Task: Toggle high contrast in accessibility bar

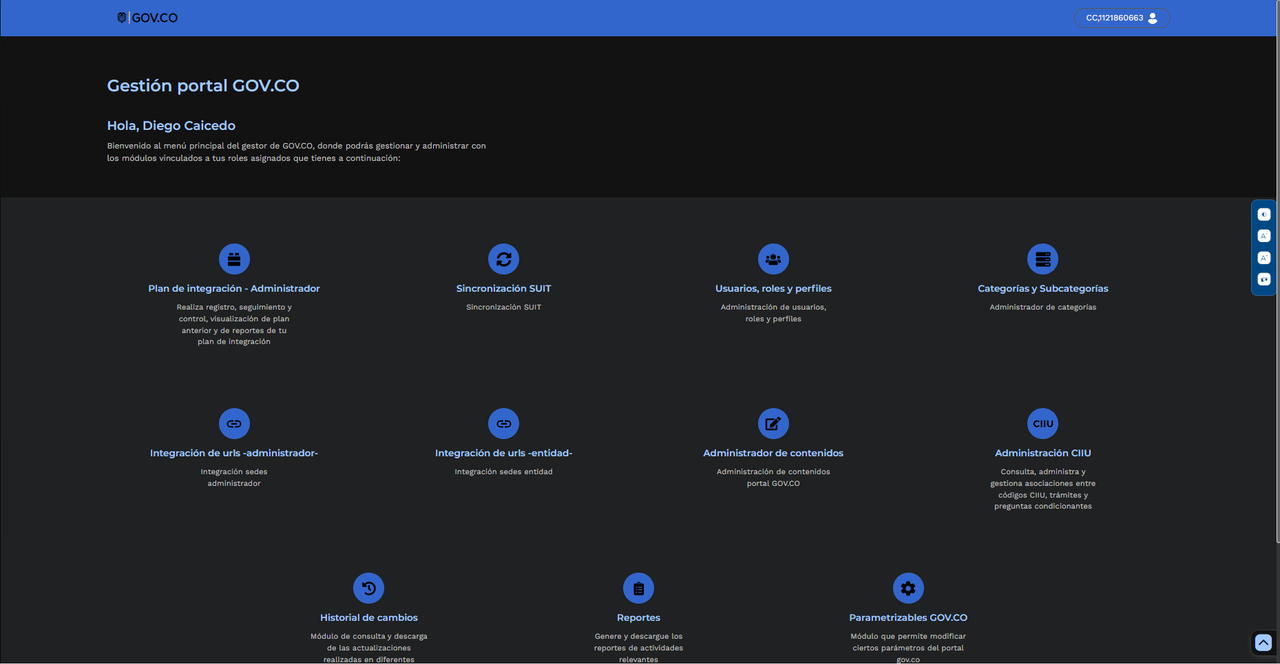Action: tap(1264, 214)
